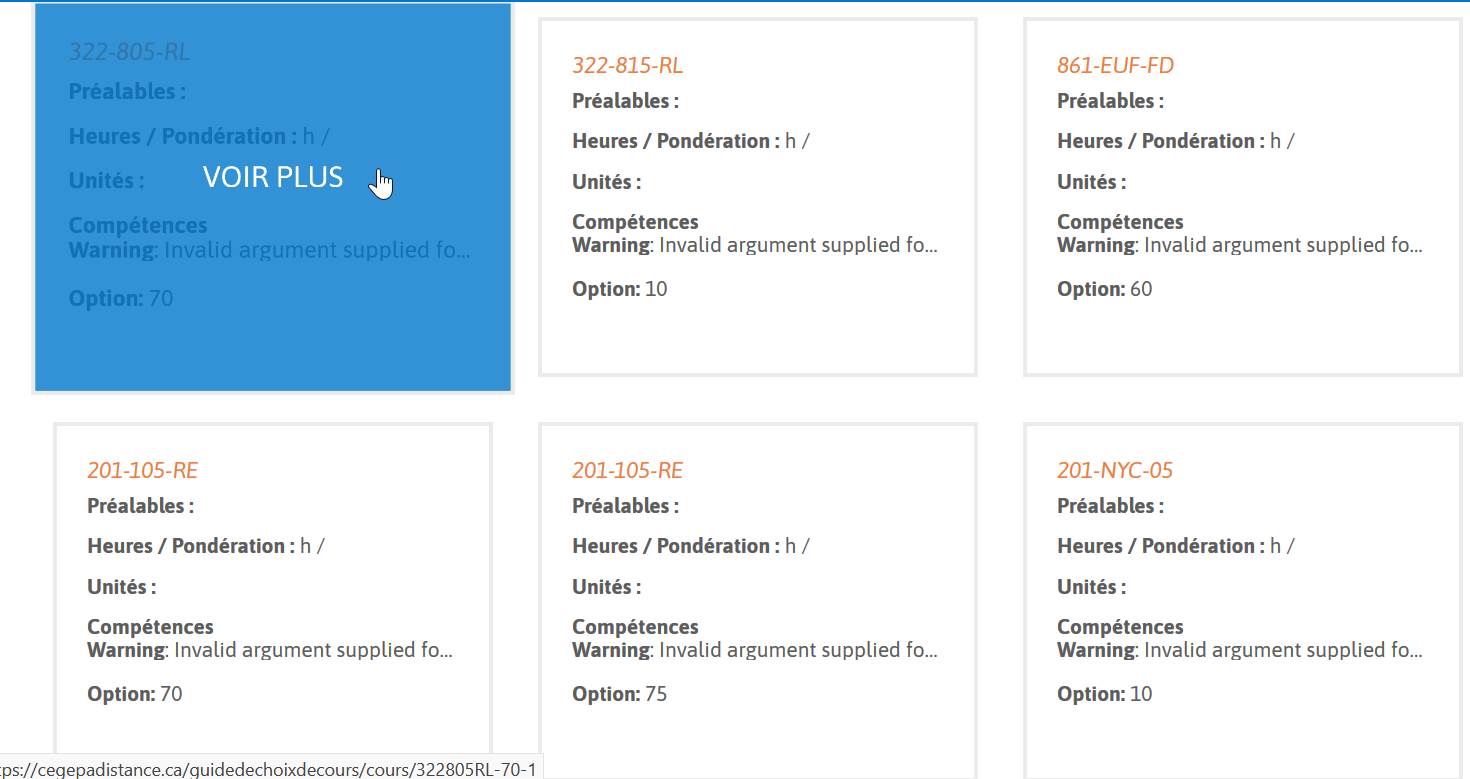Image resolution: width=1470 pixels, height=779 pixels.
Task: Click the Warning message in the 861-EUF-FD card
Action: click(x=1240, y=245)
